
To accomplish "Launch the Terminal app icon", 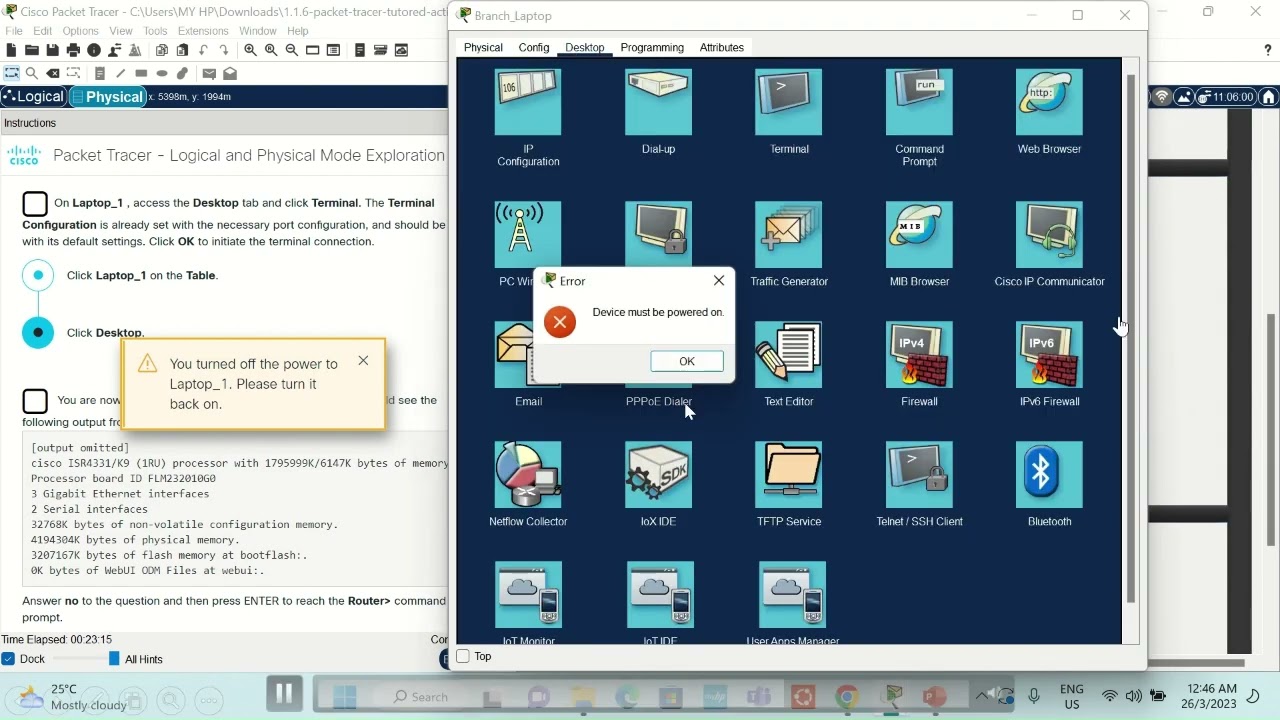I will coord(789,103).
